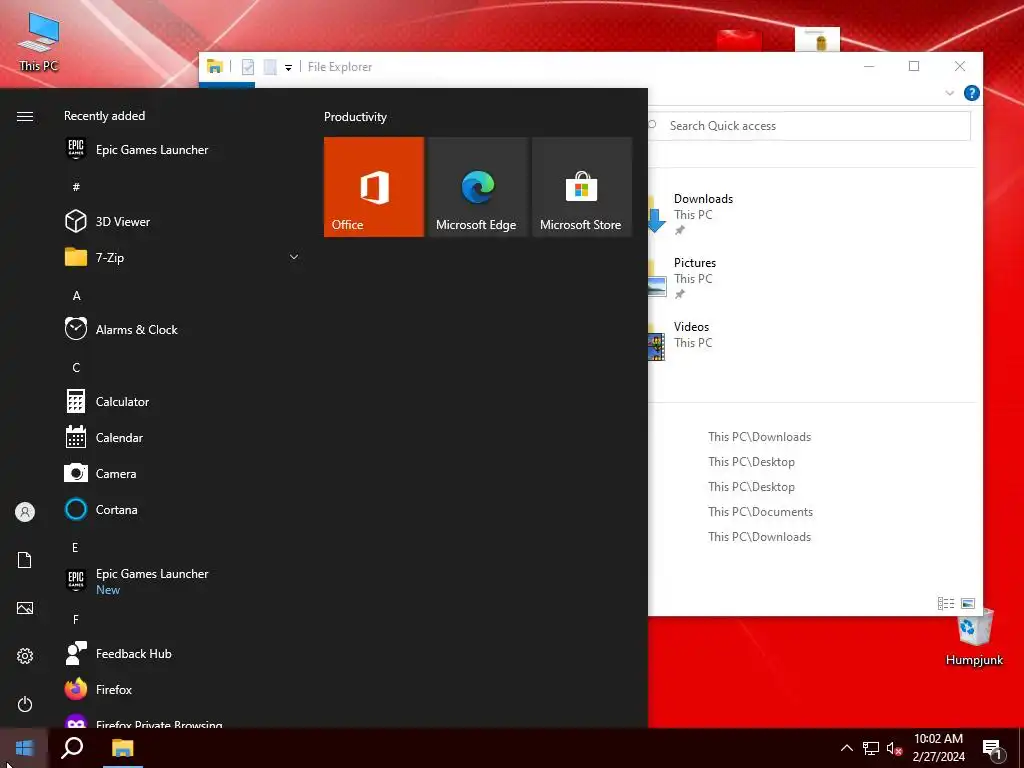Click the Properties quick access toolbar icon
1024x768 pixels.
click(x=248, y=67)
